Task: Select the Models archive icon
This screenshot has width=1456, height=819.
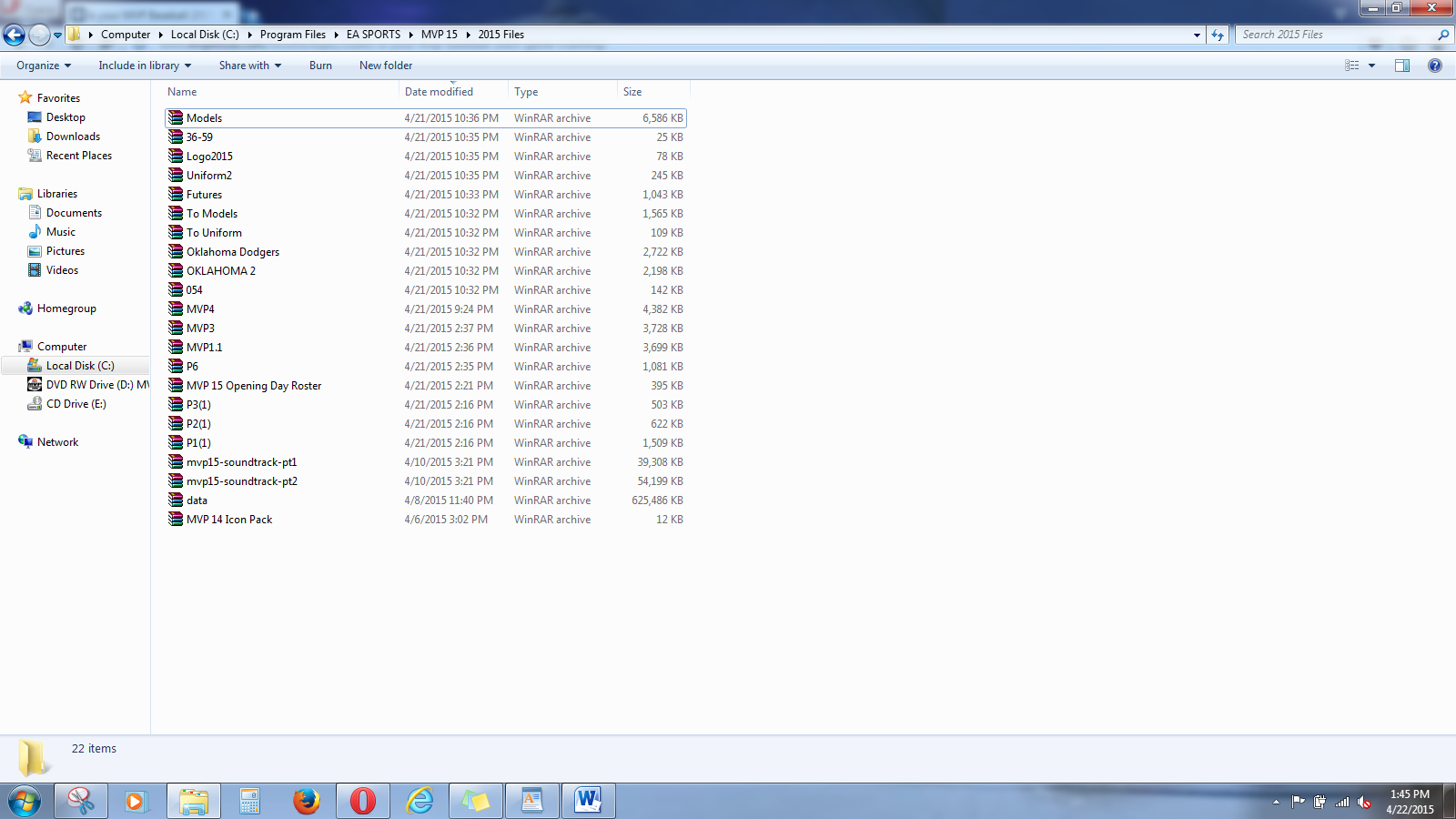Action: click(x=176, y=118)
